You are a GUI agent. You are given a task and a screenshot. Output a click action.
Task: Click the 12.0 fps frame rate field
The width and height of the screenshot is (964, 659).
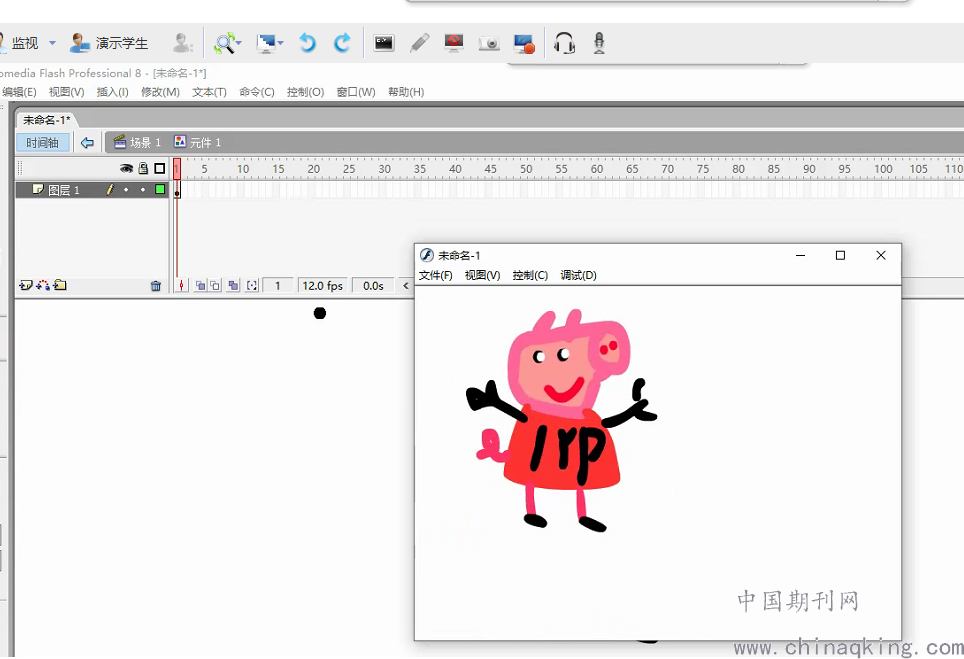pos(323,286)
